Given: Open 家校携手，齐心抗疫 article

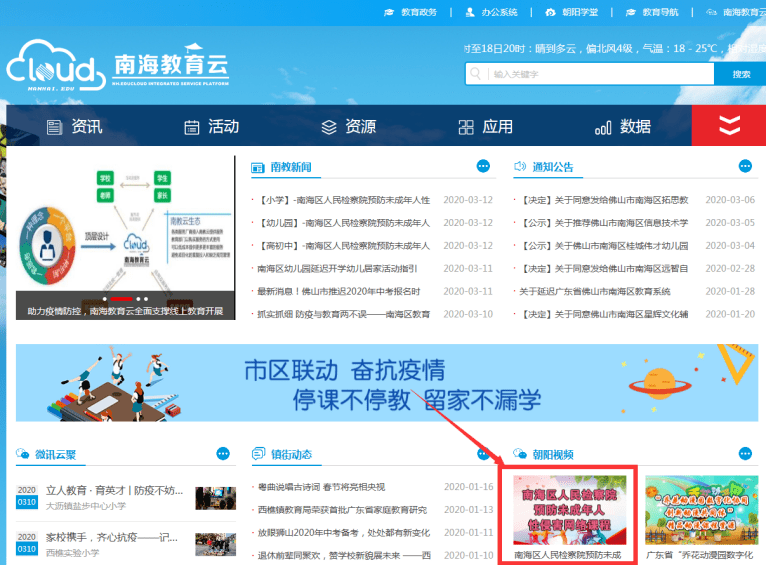Looking at the screenshot, I should 112,537.
